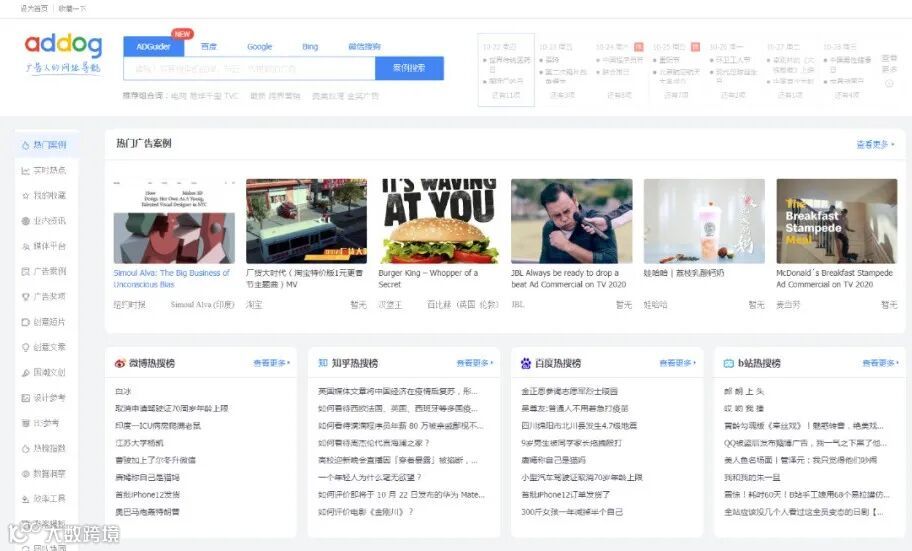Select the 10-28 周三 calendar day
Image resolution: width=912 pixels, height=551 pixels.
click(x=847, y=70)
